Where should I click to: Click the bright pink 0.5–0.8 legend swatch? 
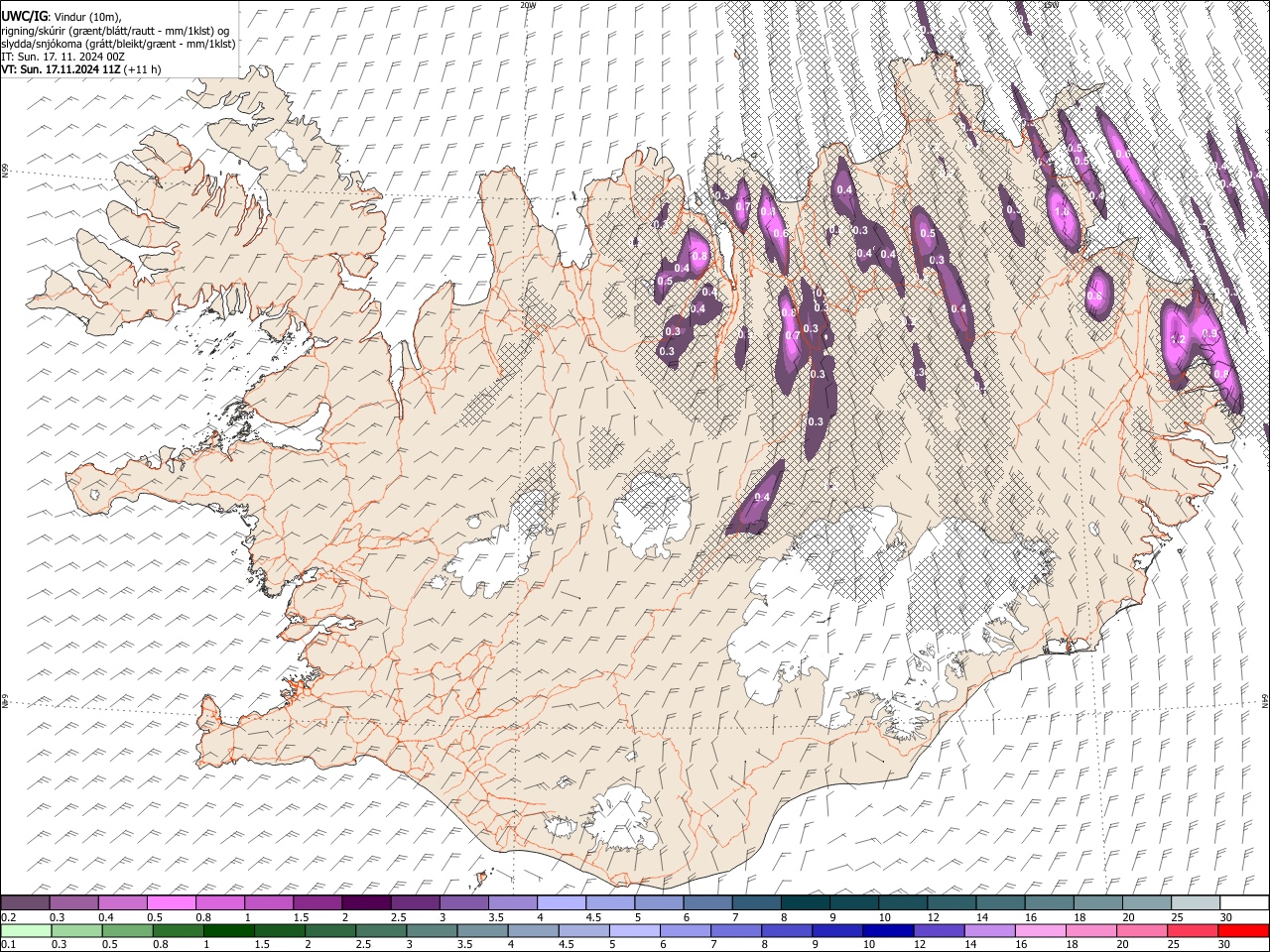[172, 902]
